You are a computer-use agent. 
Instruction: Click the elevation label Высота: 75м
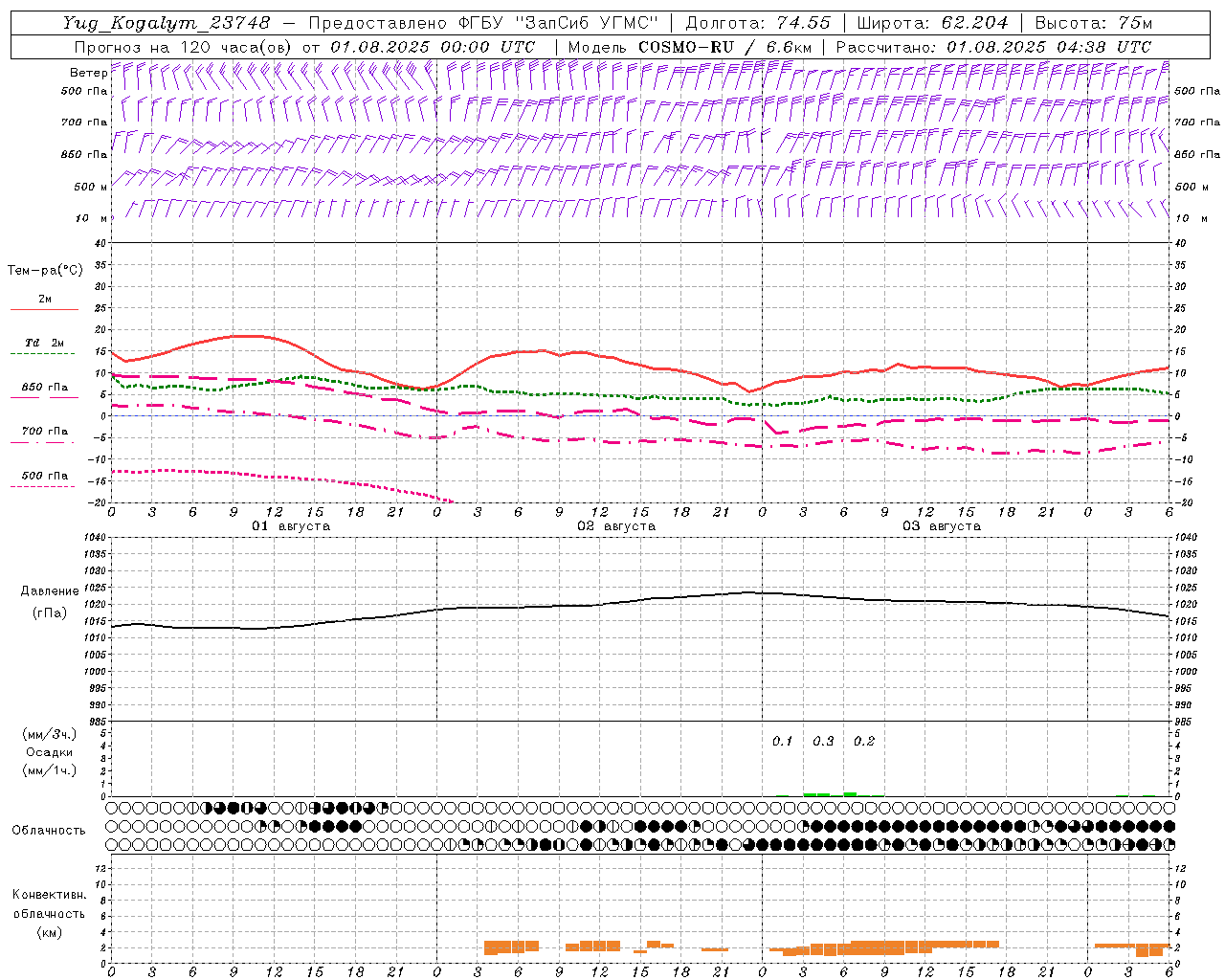point(1094,23)
